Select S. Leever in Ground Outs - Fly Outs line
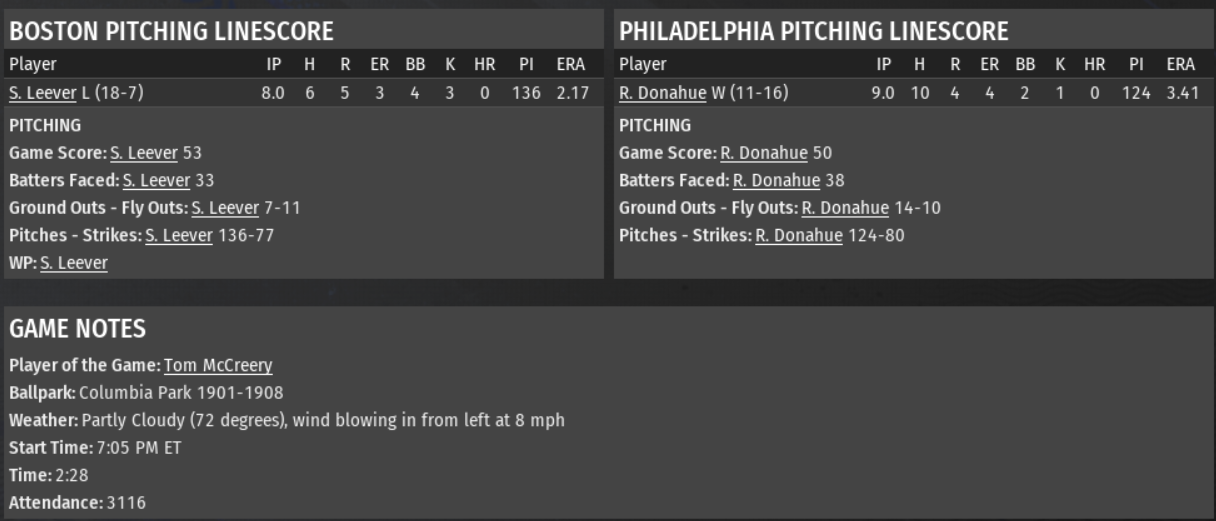The width and height of the screenshot is (1216, 521). (224, 208)
